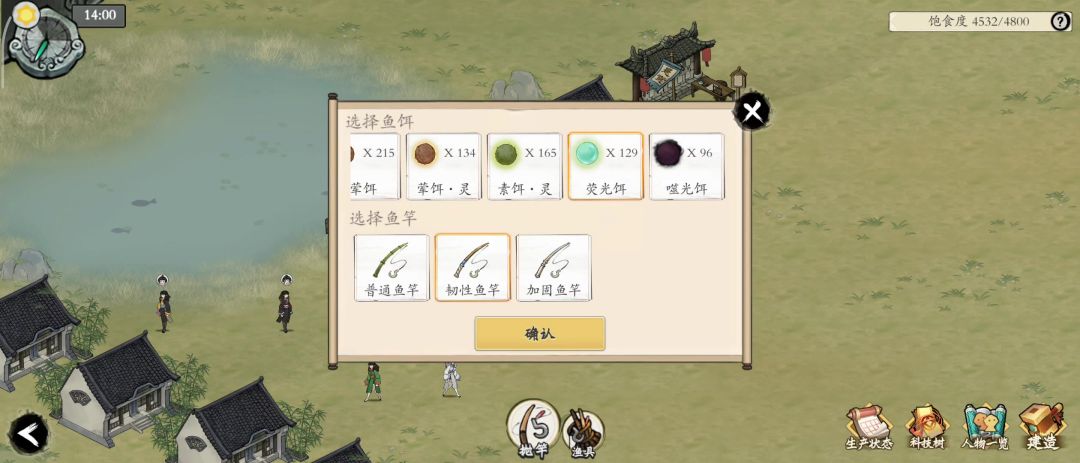Choose the 荧光饼 glowing bait

[605, 166]
